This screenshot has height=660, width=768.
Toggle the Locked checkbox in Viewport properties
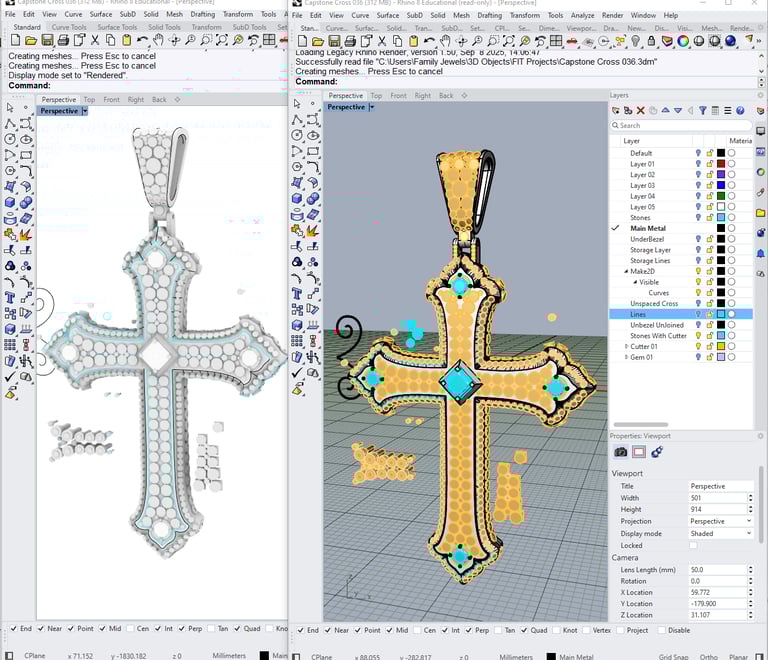693,546
